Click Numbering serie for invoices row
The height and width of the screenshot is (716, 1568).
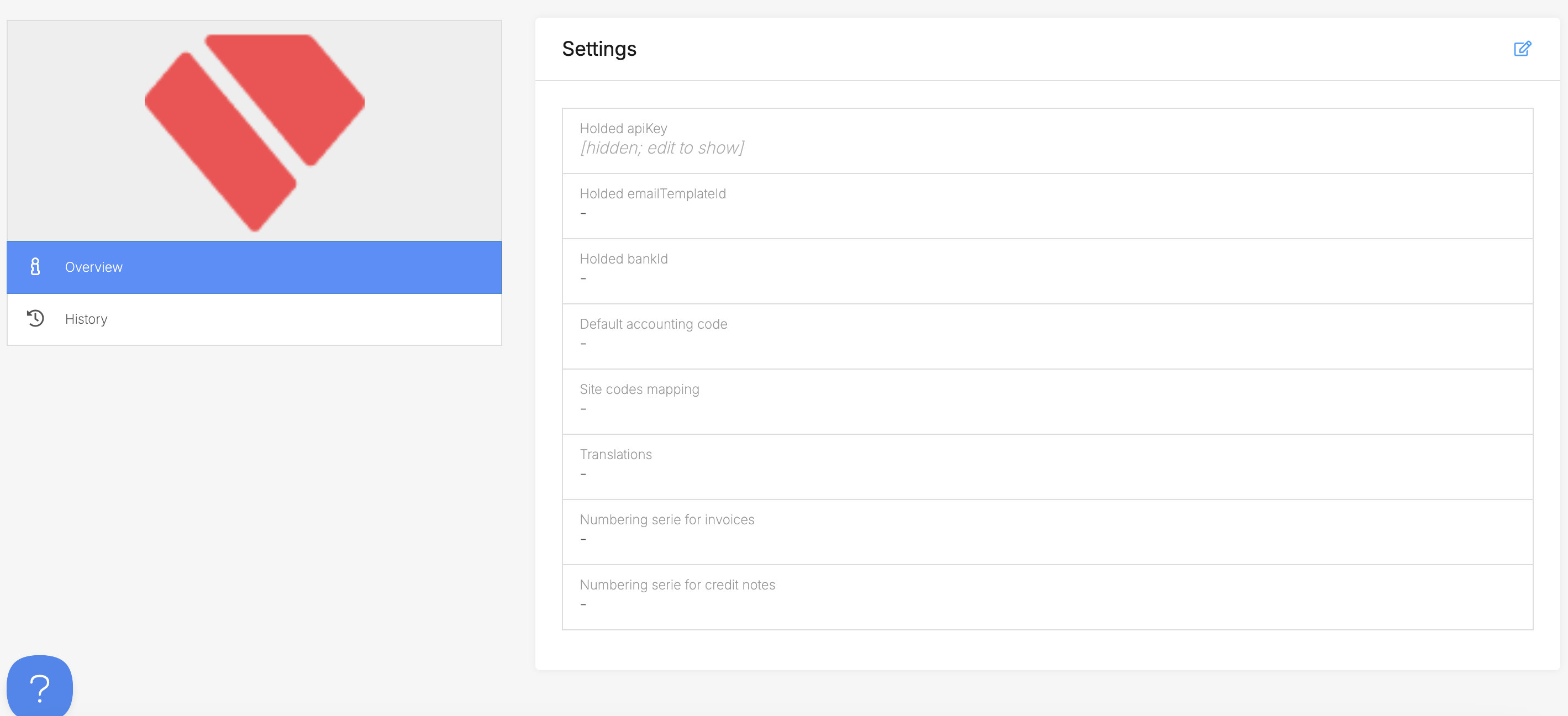tap(1047, 531)
